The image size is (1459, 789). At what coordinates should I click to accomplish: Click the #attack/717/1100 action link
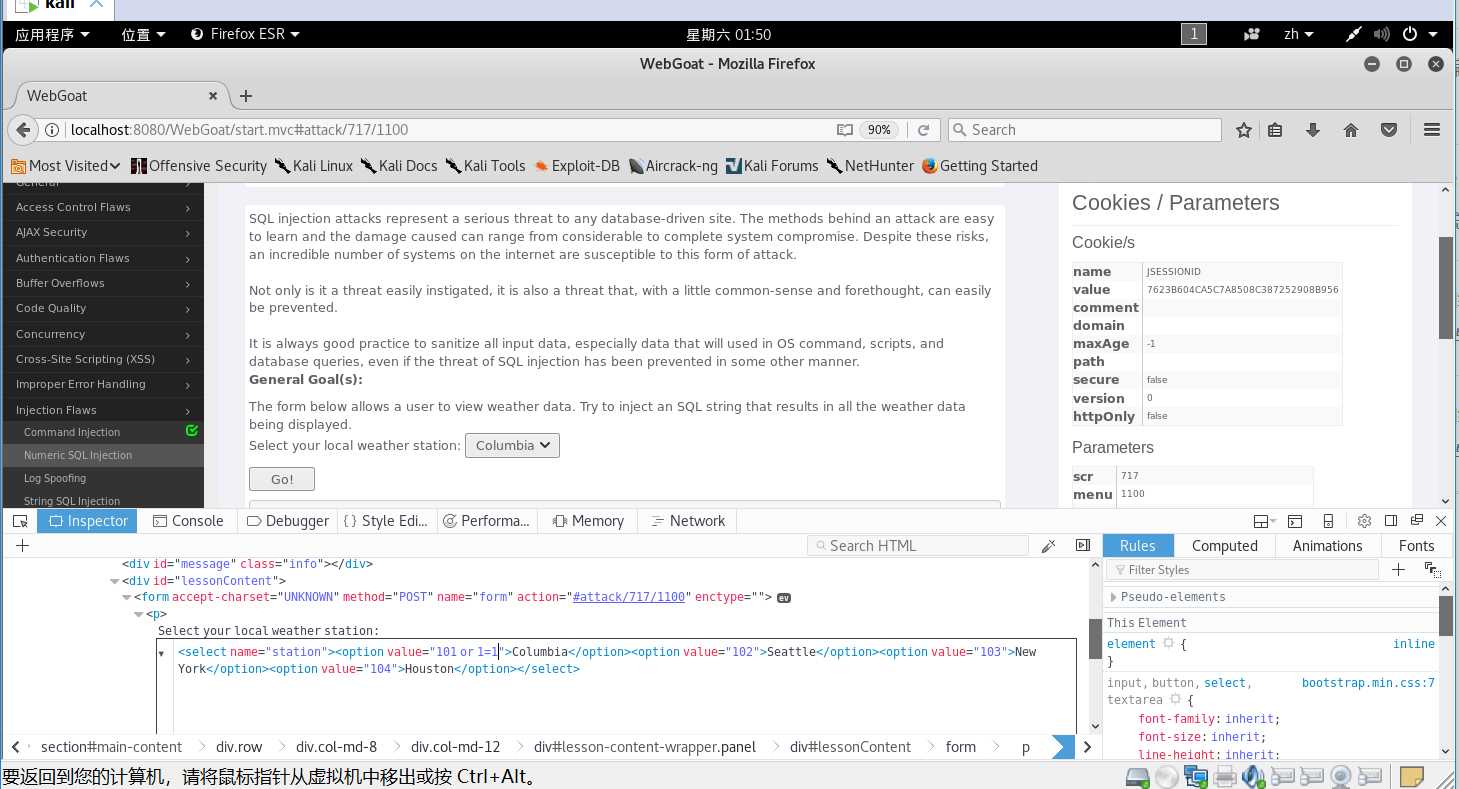coord(628,597)
